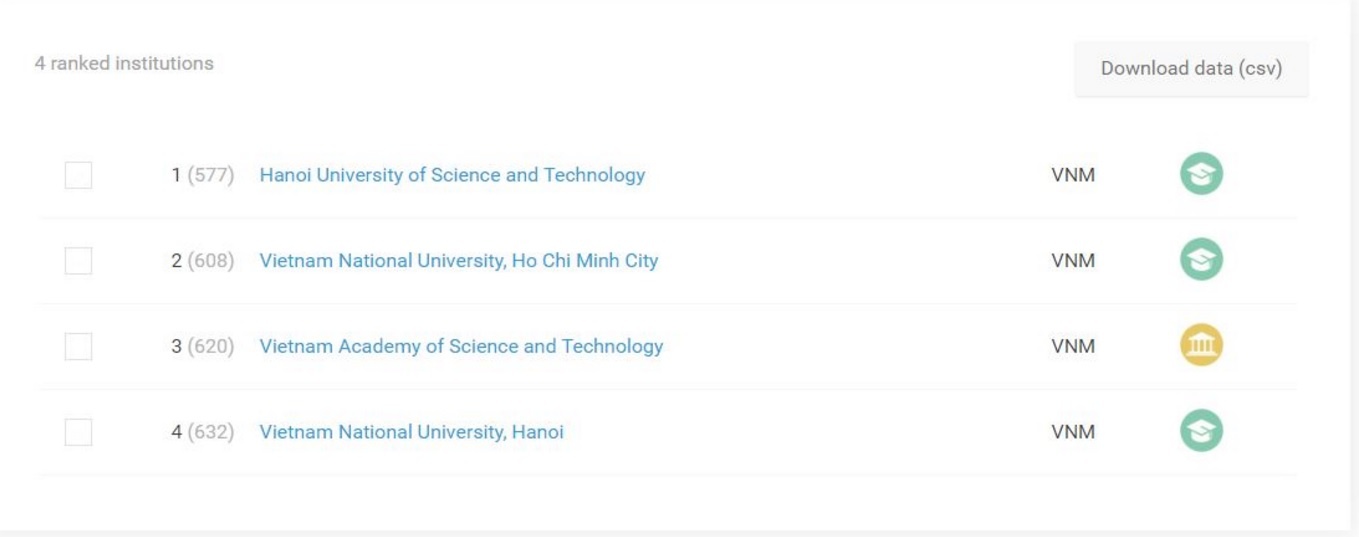Go to Vietnam National University, Hanoi link
Viewport: 1359px width, 537px height.
coord(411,432)
